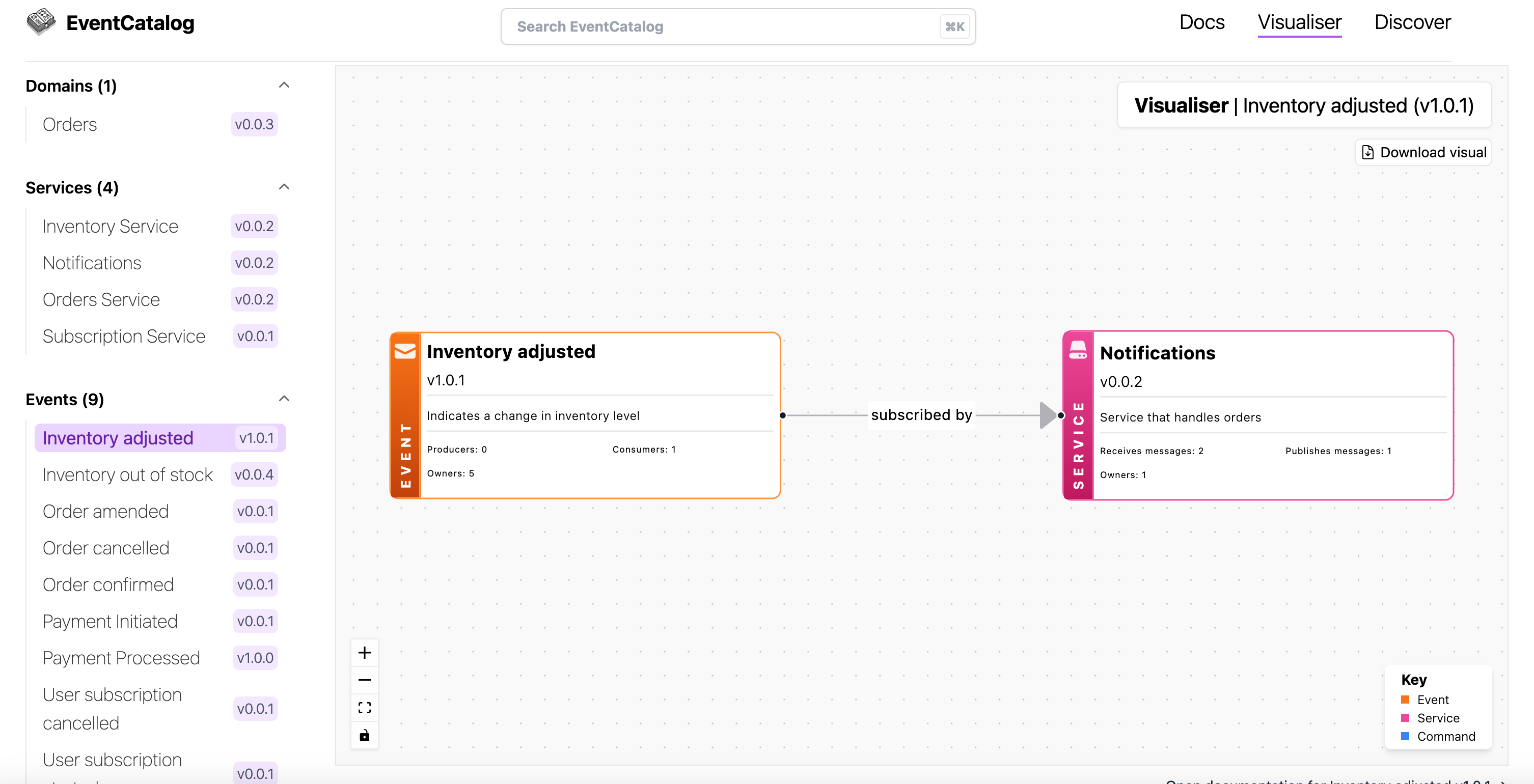
Task: Click the envelope icon on event node
Action: [405, 351]
